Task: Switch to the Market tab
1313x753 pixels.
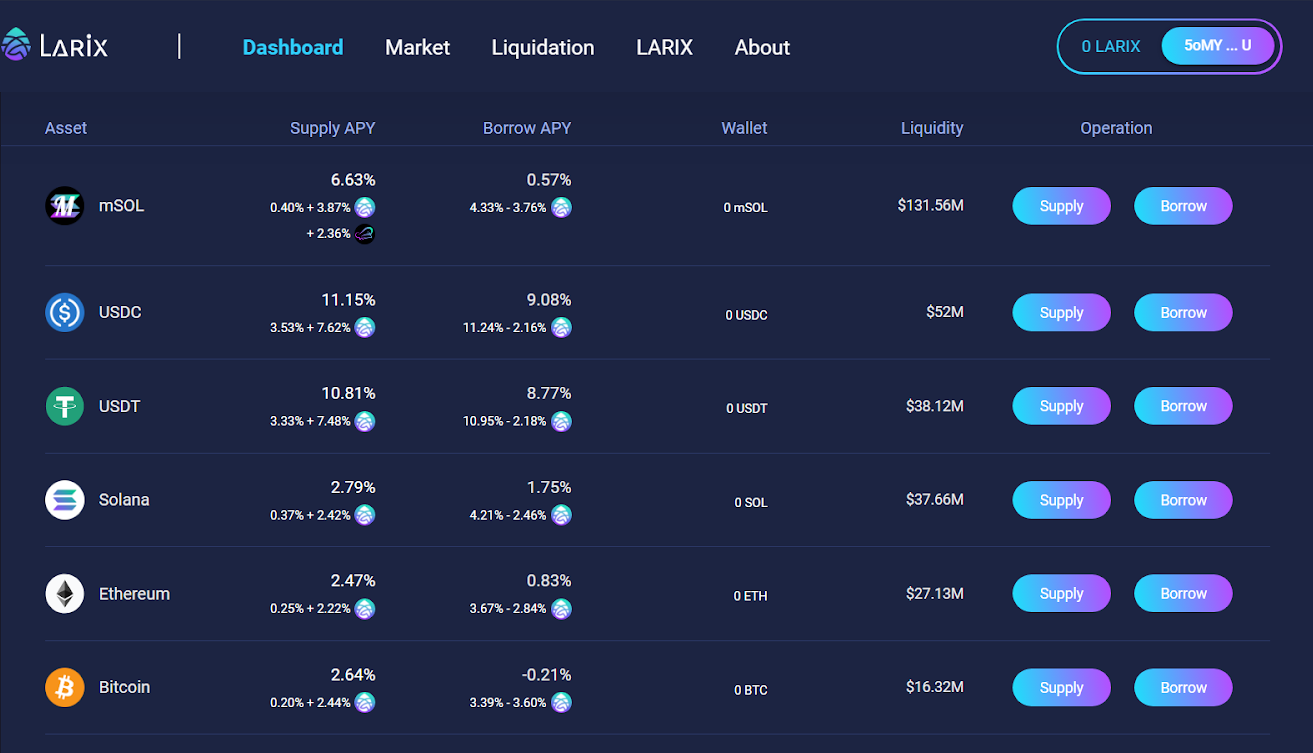Action: click(x=417, y=47)
